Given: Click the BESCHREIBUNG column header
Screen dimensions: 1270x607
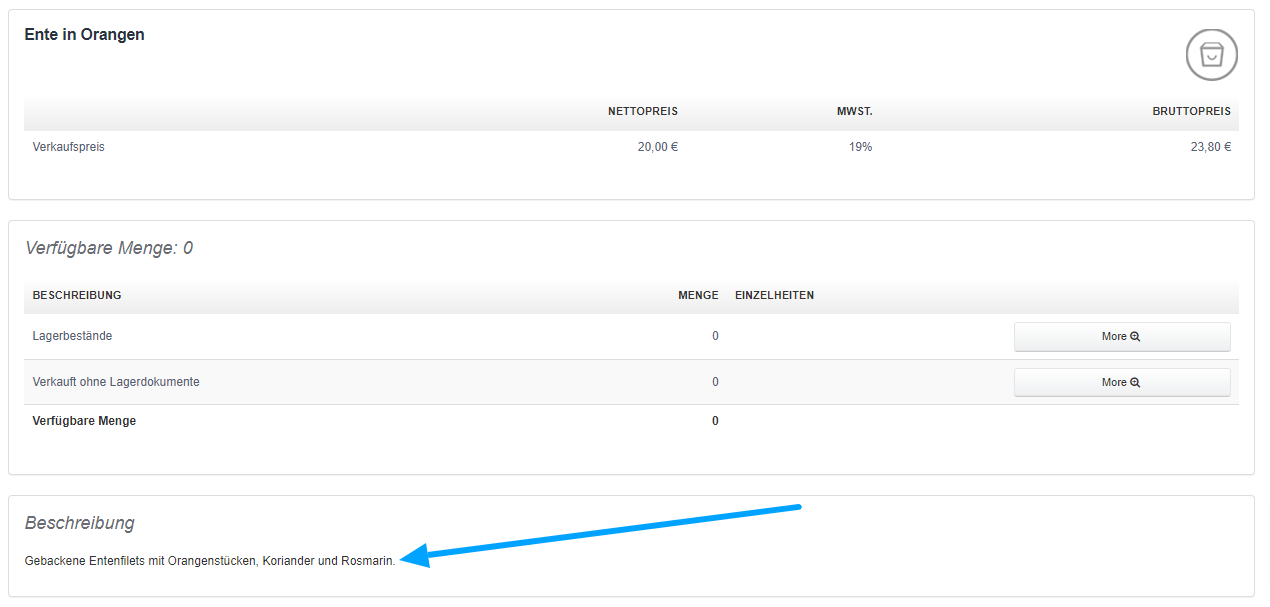Looking at the screenshot, I should pos(77,296).
